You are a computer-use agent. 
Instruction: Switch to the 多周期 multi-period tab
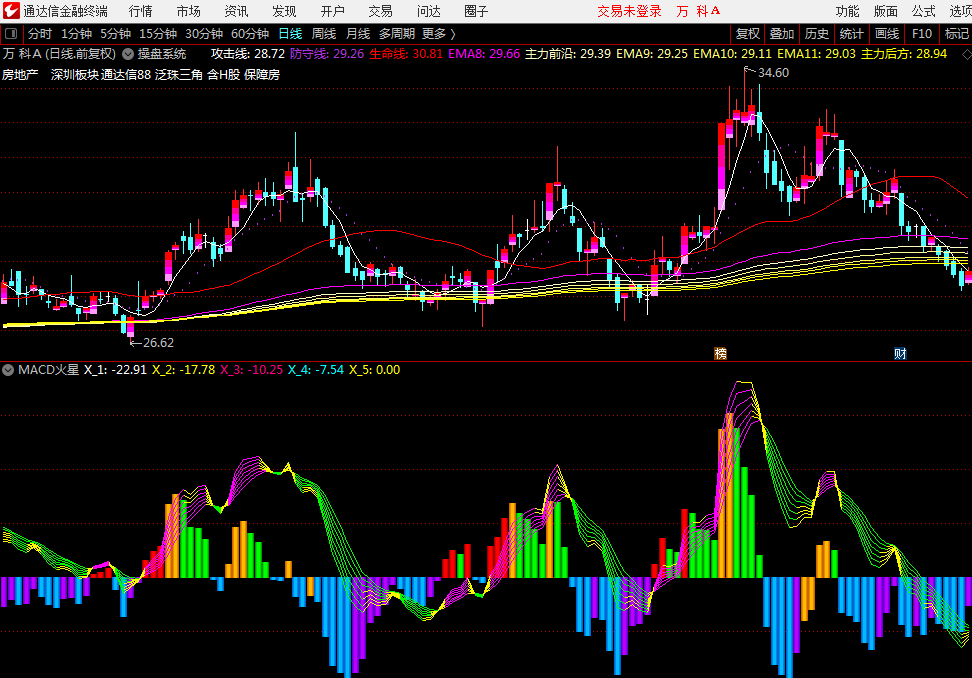coord(397,33)
